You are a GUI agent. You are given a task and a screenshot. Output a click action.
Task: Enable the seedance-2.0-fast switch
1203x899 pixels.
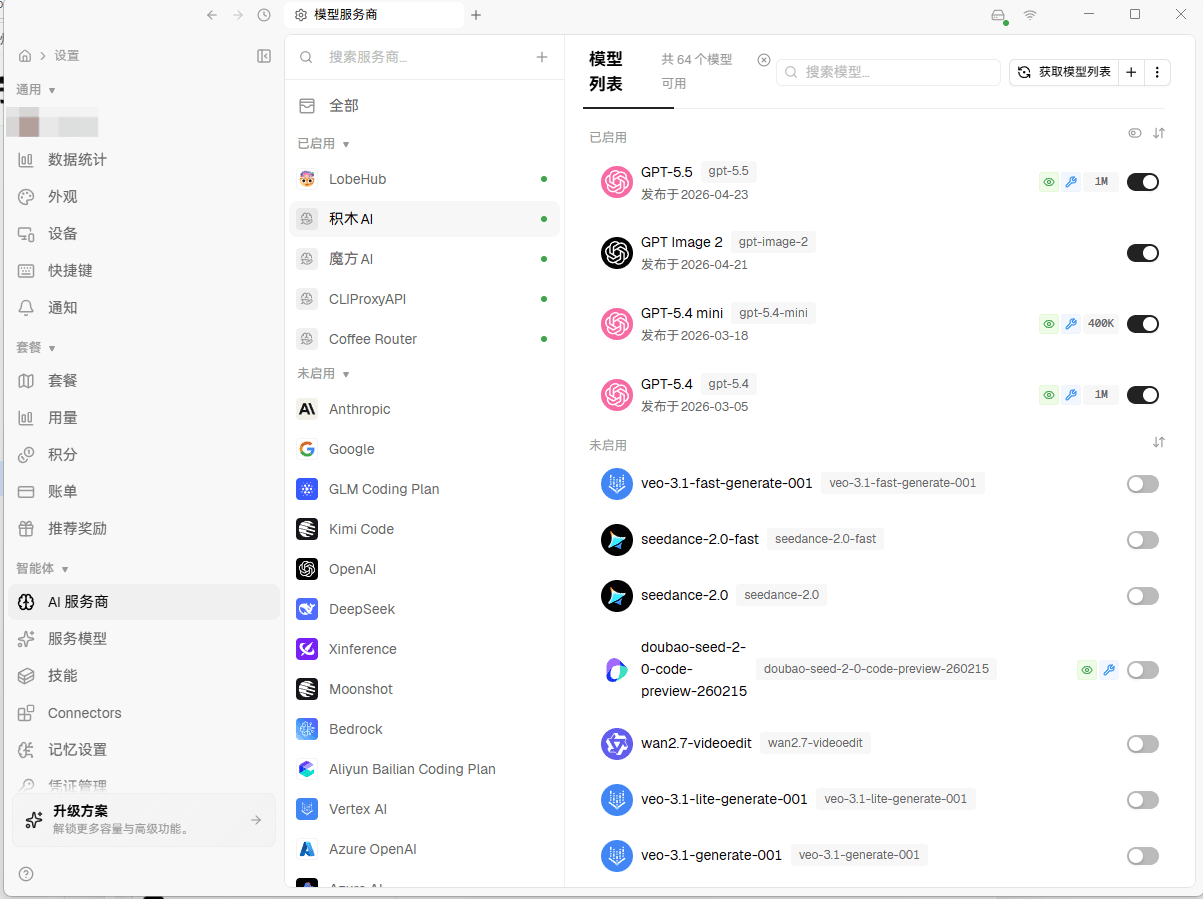point(1143,540)
